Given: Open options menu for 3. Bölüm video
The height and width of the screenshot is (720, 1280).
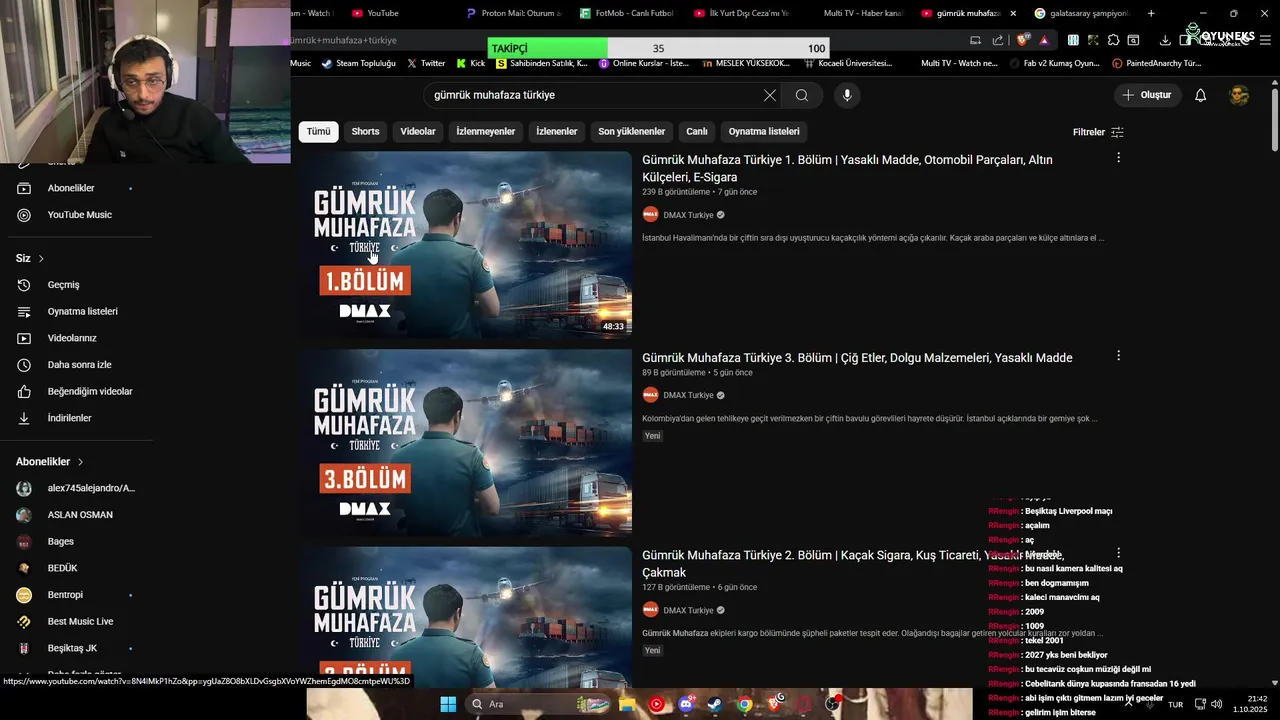Looking at the screenshot, I should tap(1118, 355).
